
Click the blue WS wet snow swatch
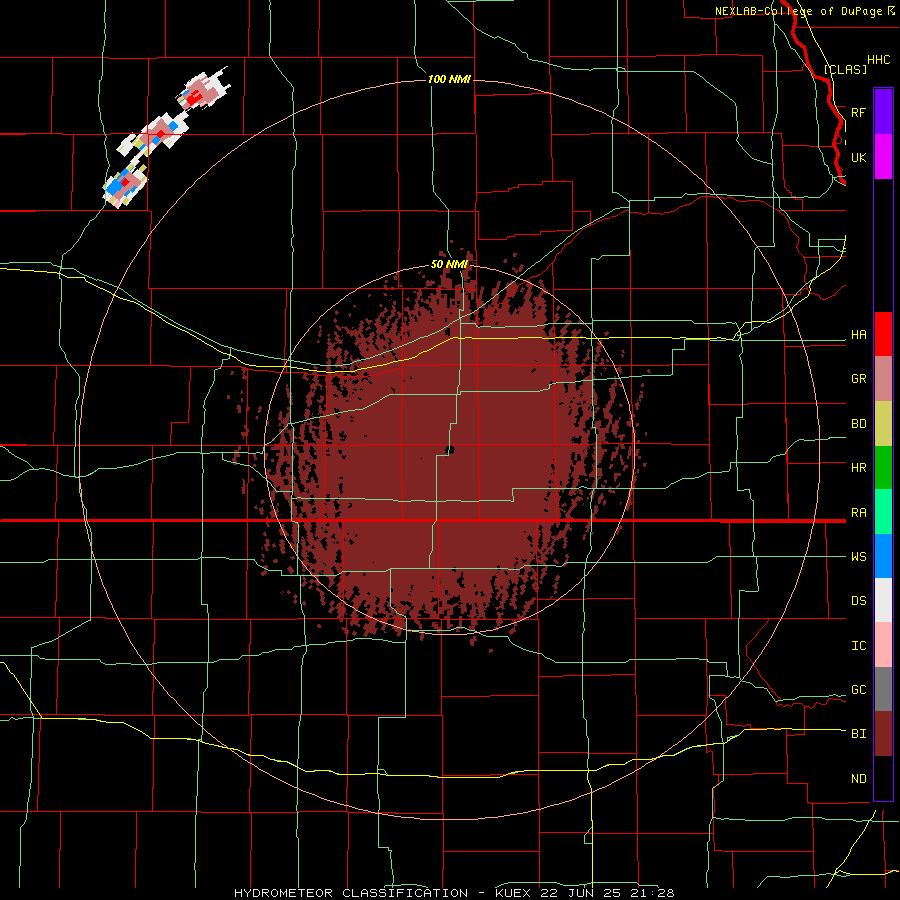coord(883,556)
